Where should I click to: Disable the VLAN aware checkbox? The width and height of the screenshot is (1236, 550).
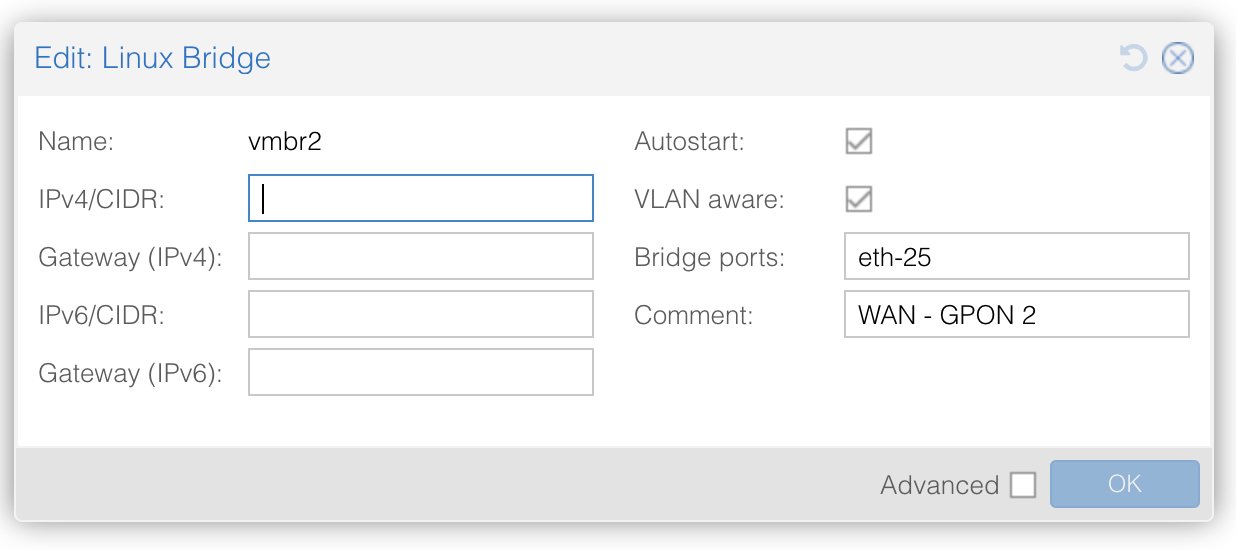click(858, 199)
